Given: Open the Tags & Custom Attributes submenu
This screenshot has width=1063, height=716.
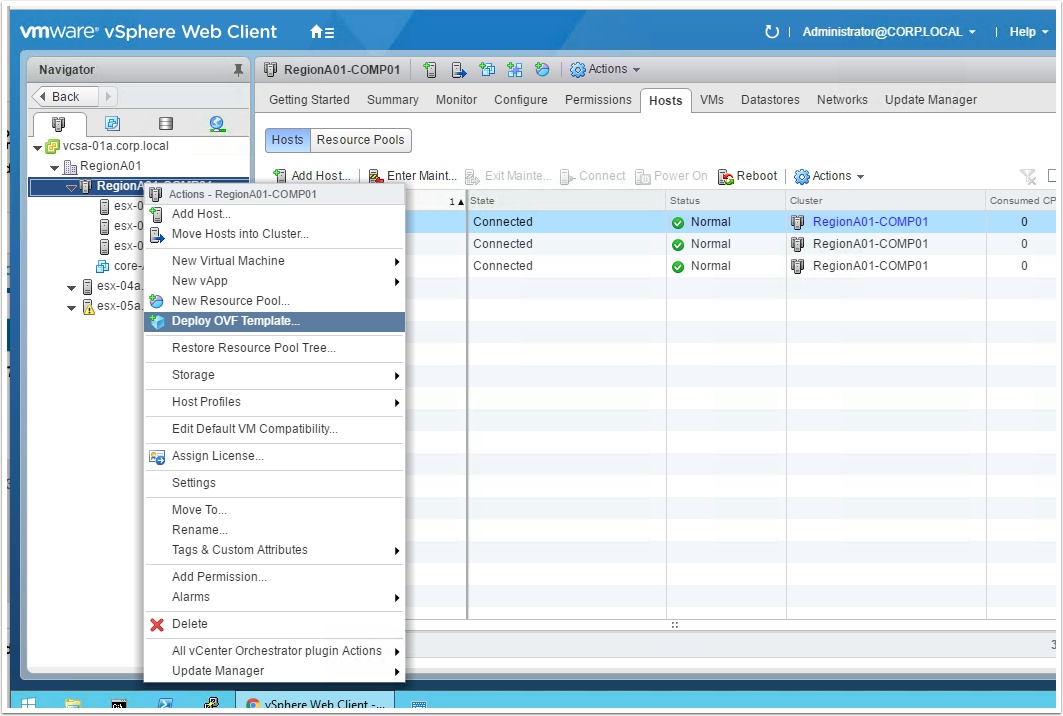Looking at the screenshot, I should click(x=275, y=550).
